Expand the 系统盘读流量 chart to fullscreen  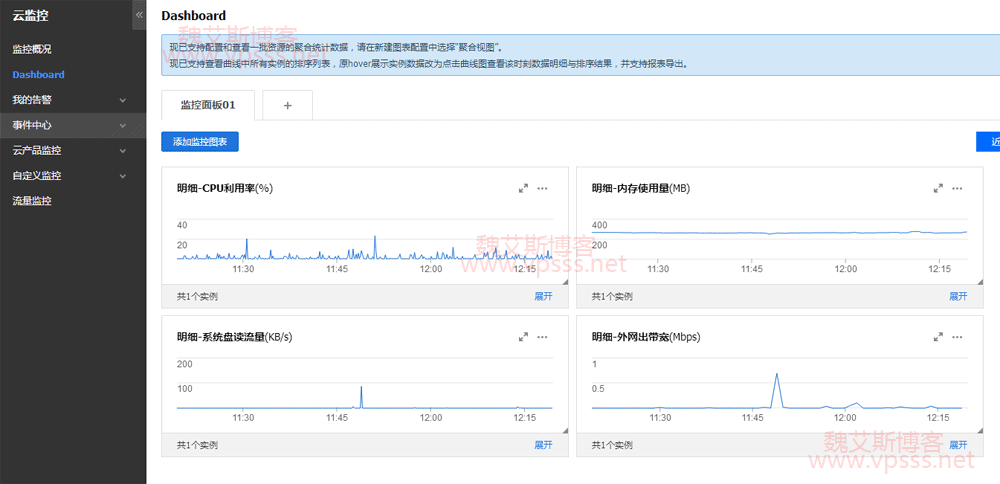[523, 337]
